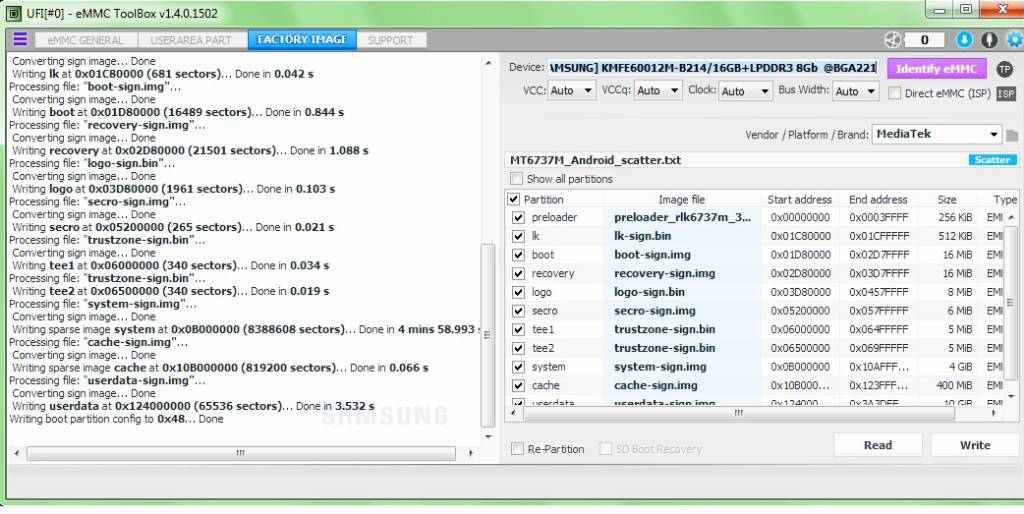
Task: Click the log horizontal scrollbar thumb
Action: pyautogui.click(x=240, y=453)
